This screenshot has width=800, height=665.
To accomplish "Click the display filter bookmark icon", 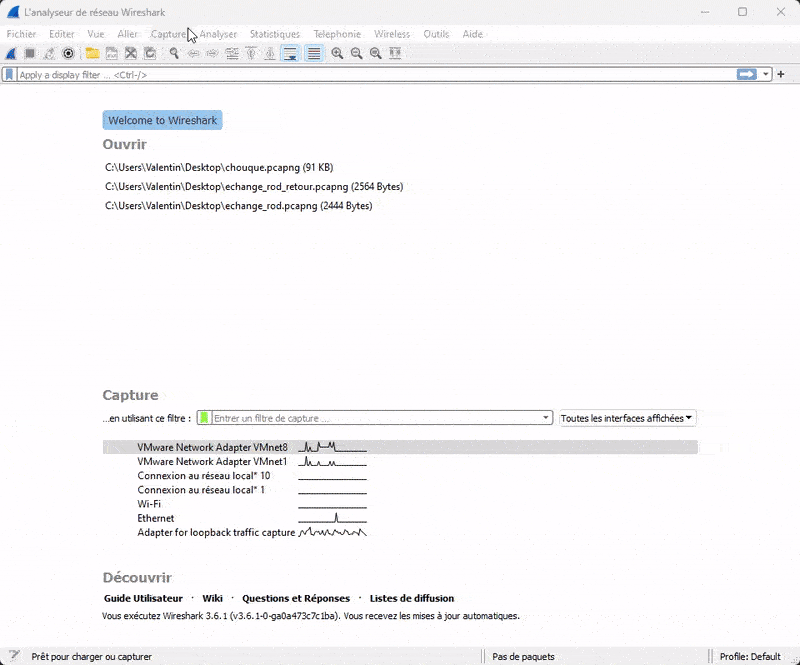I will pos(9,75).
